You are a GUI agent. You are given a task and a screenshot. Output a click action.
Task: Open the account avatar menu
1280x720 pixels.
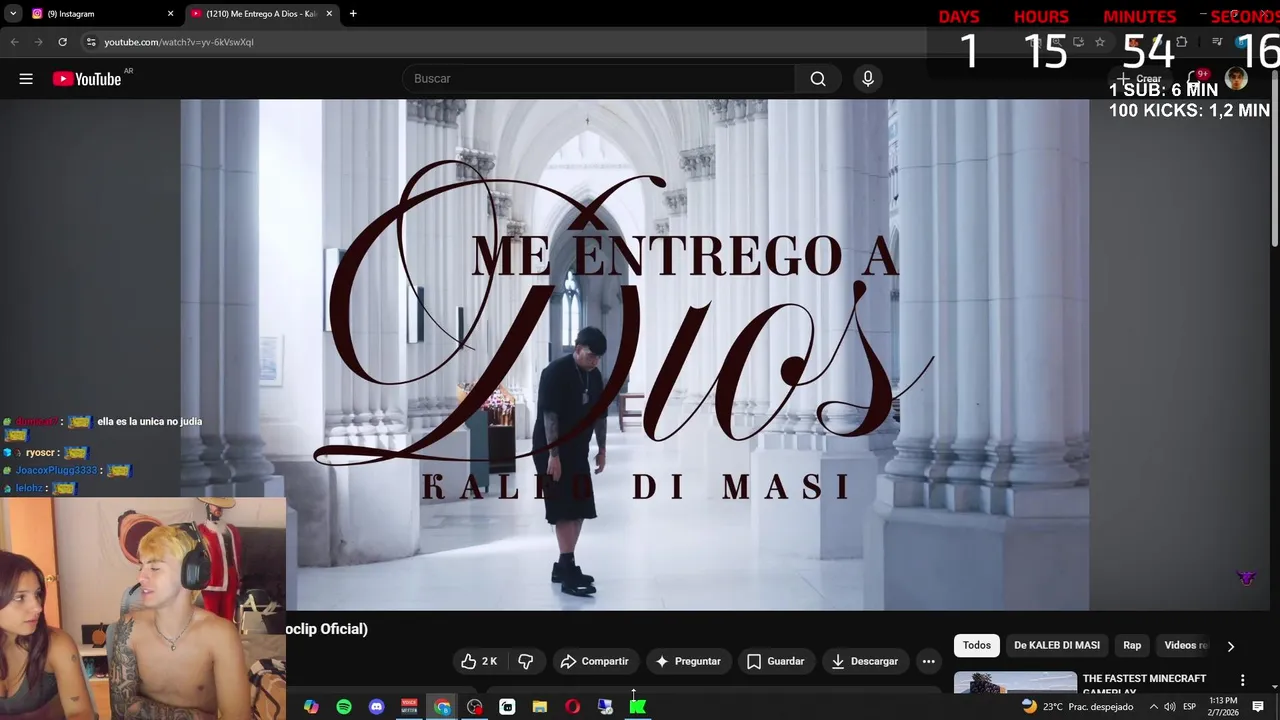point(1236,79)
